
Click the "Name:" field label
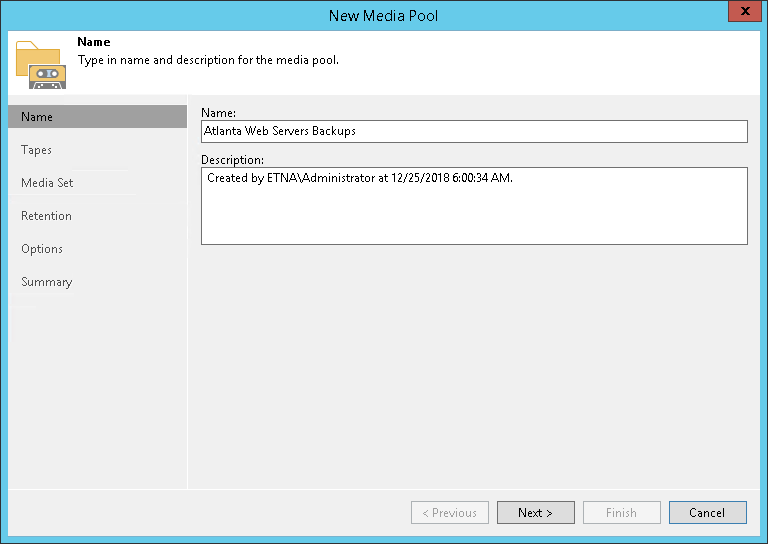tap(218, 113)
